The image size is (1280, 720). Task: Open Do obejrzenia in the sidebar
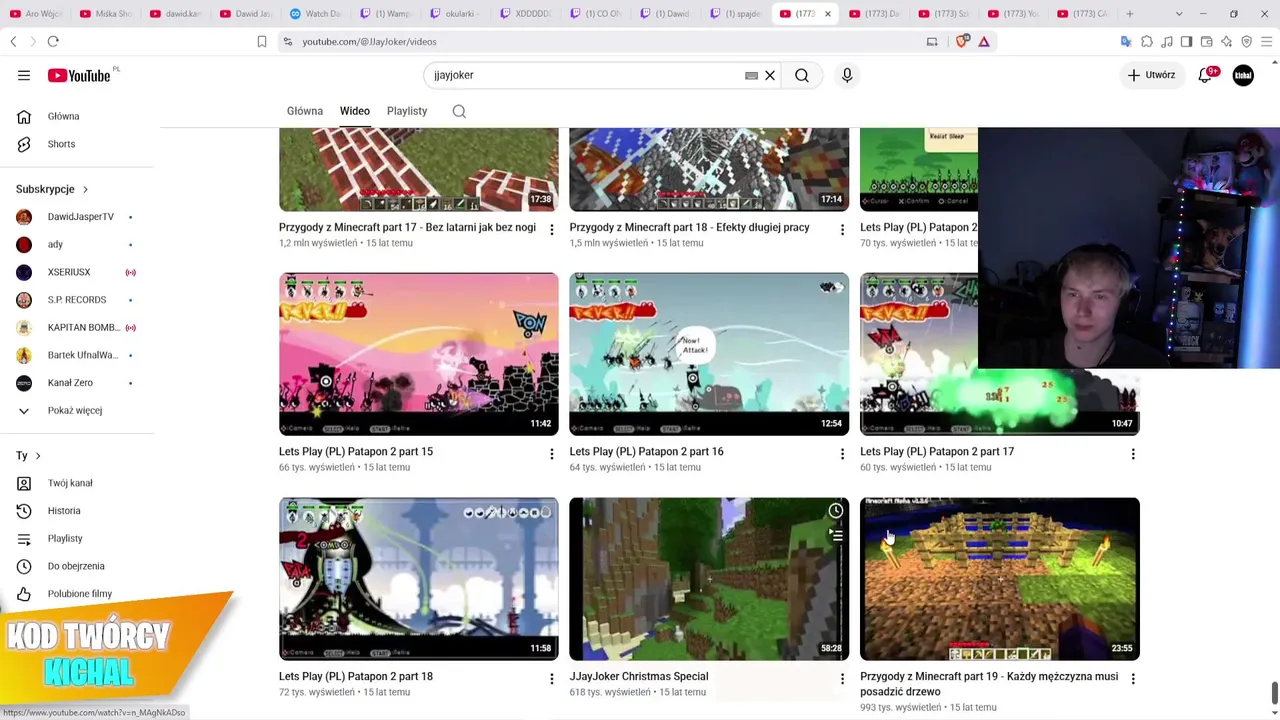pyautogui.click(x=77, y=566)
